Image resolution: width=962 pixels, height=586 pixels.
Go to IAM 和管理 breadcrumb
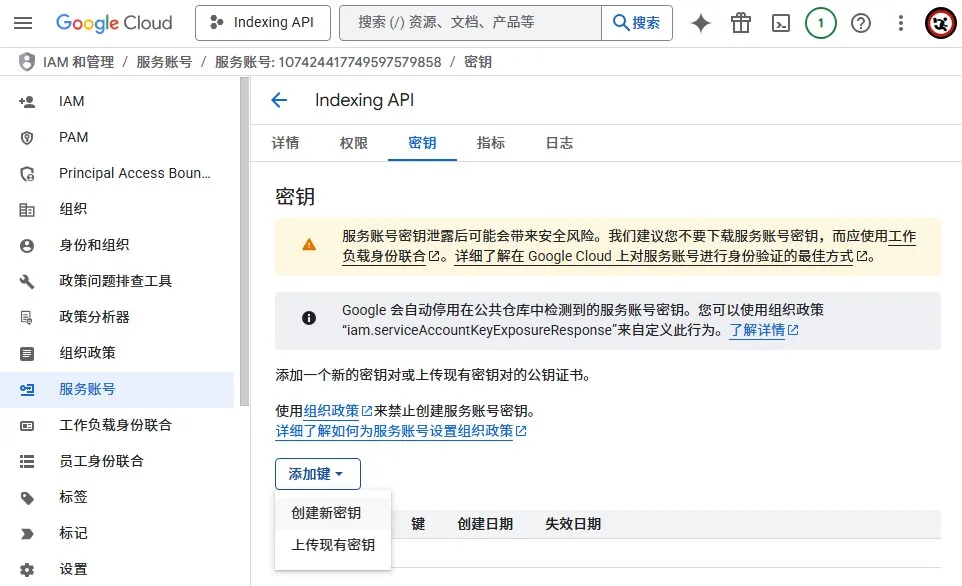(79, 62)
